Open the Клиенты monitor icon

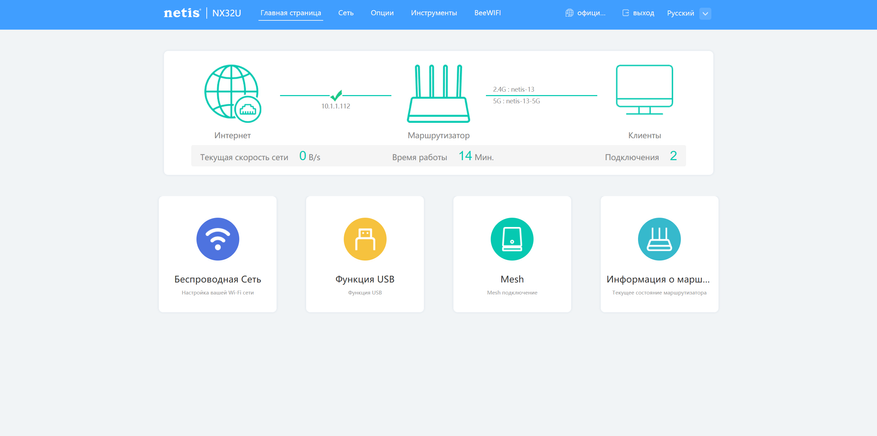coord(644,90)
